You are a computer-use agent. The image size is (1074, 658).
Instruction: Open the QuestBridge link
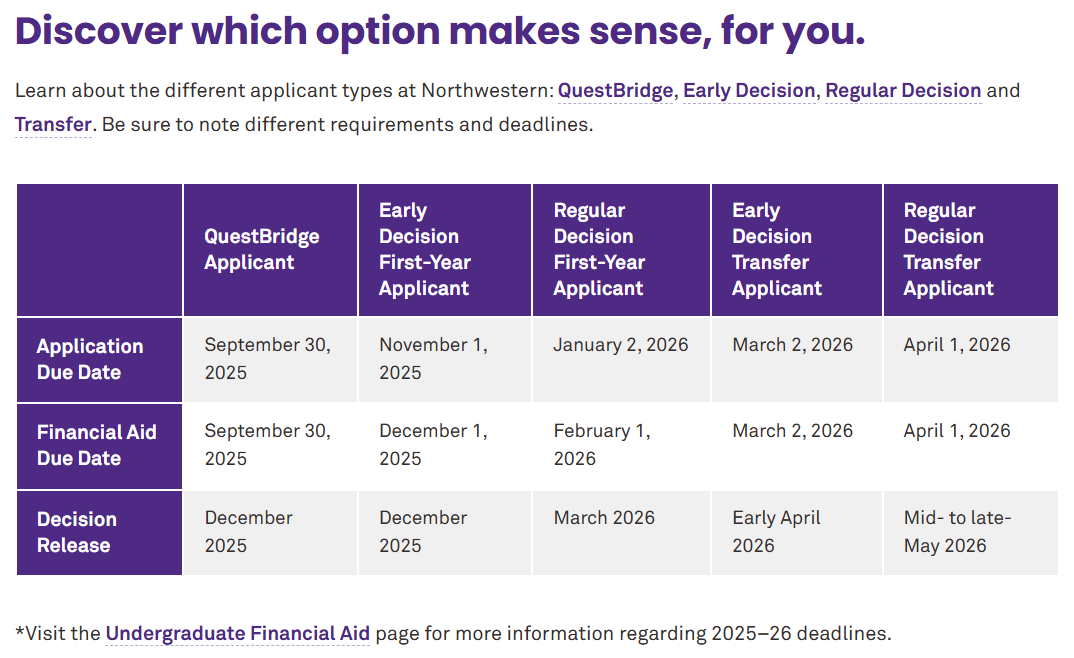615,90
